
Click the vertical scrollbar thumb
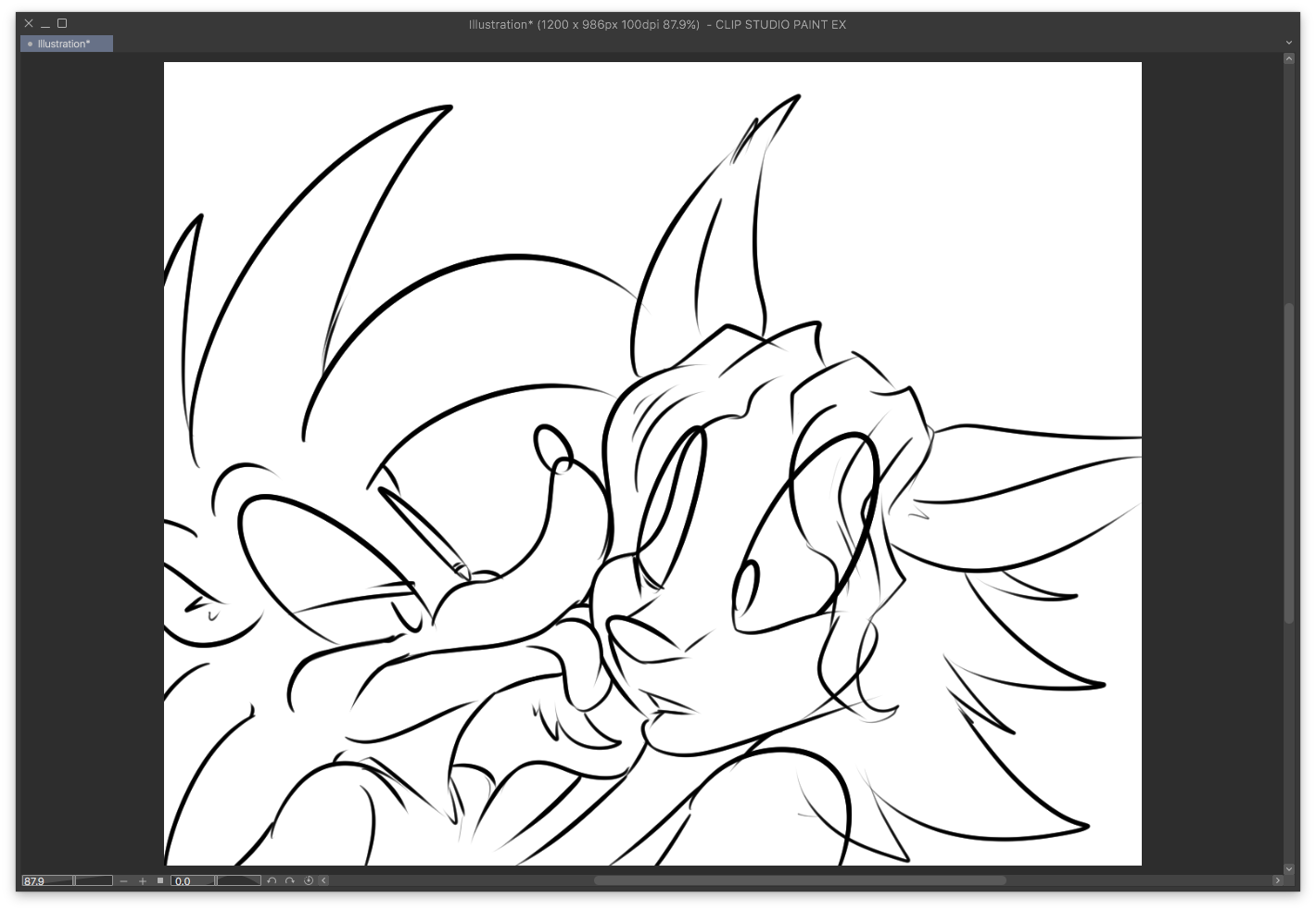[1288, 462]
